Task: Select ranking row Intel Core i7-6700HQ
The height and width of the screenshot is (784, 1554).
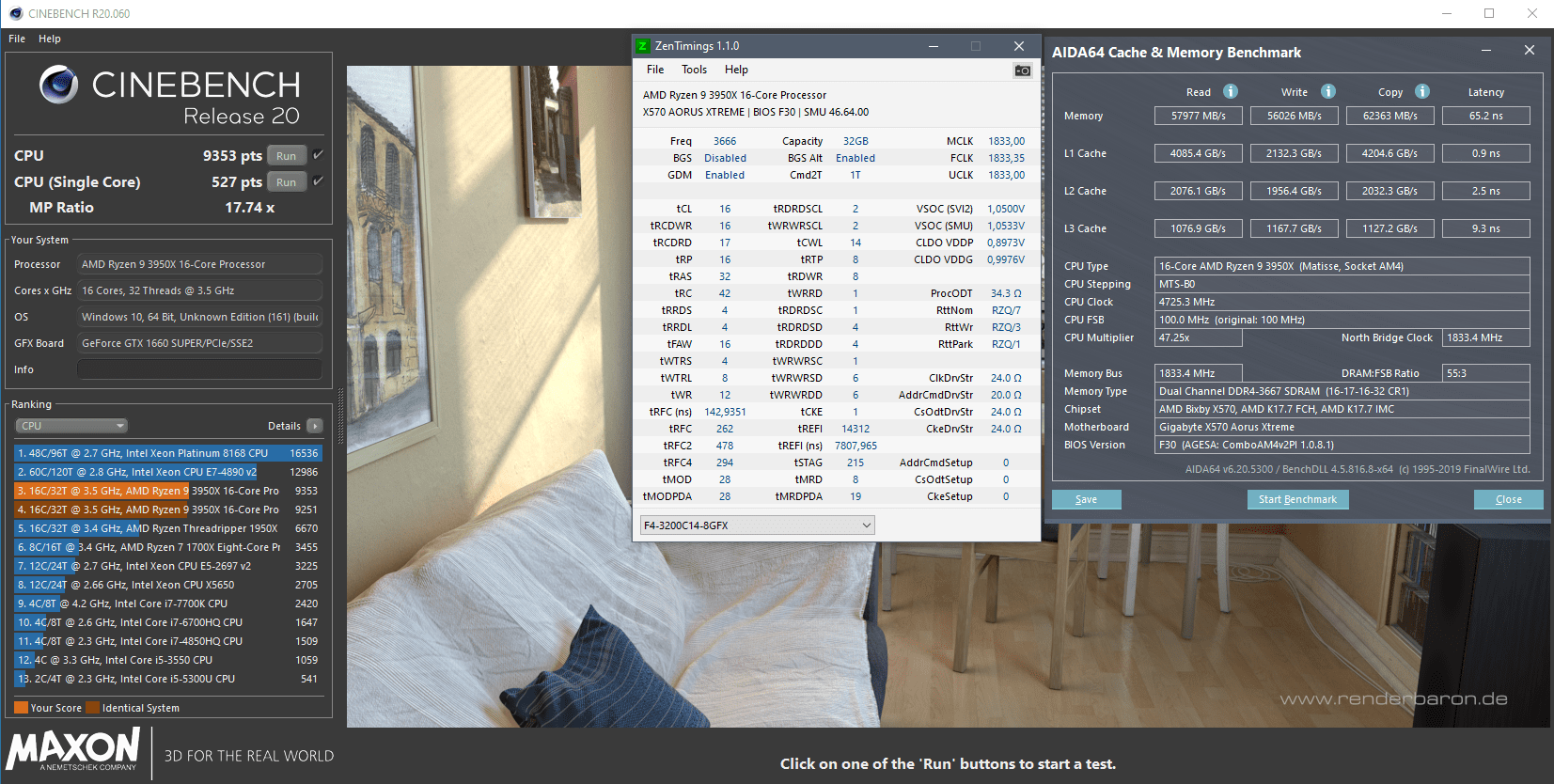Action: pos(167,622)
